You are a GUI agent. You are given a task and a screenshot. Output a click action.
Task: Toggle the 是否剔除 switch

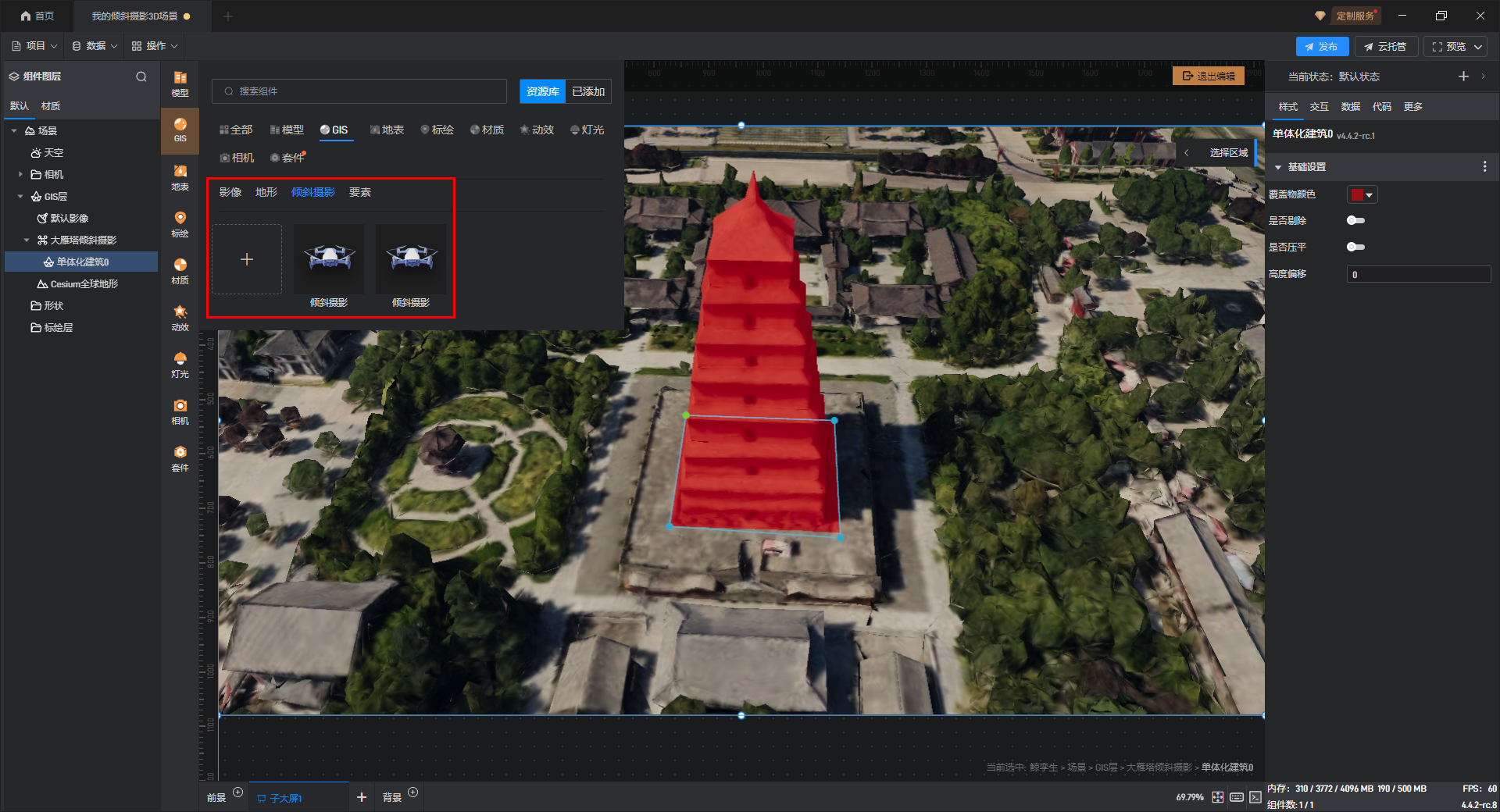1355,220
